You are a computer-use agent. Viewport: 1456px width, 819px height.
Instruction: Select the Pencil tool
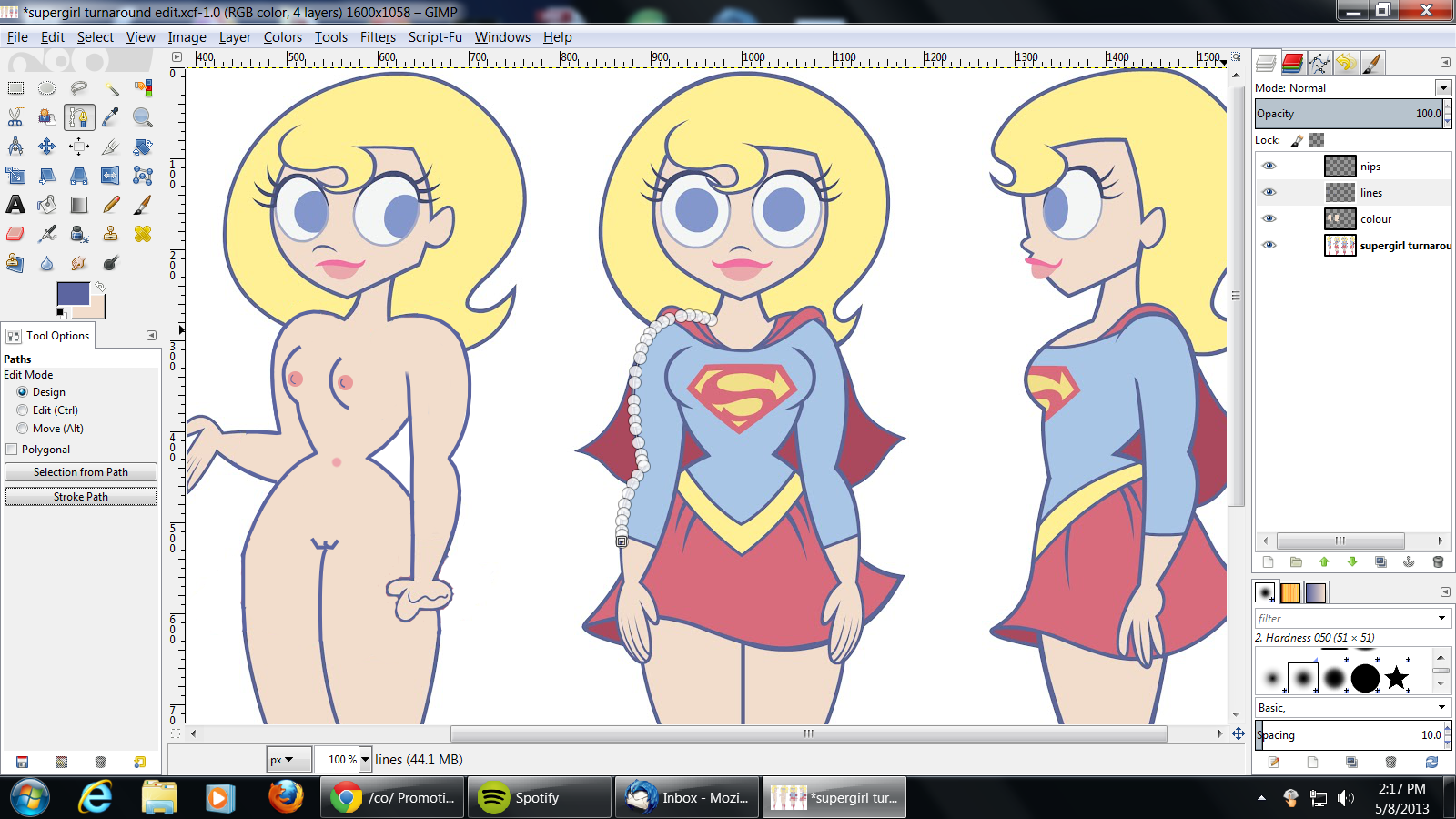[x=111, y=205]
